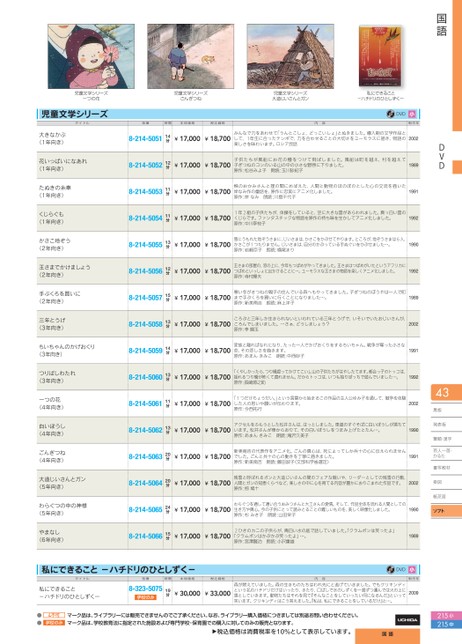Screen dimensions: 462x644
Task: Click the orange 学校のみ badge under 8-323-5075
Action: (x=145, y=597)
